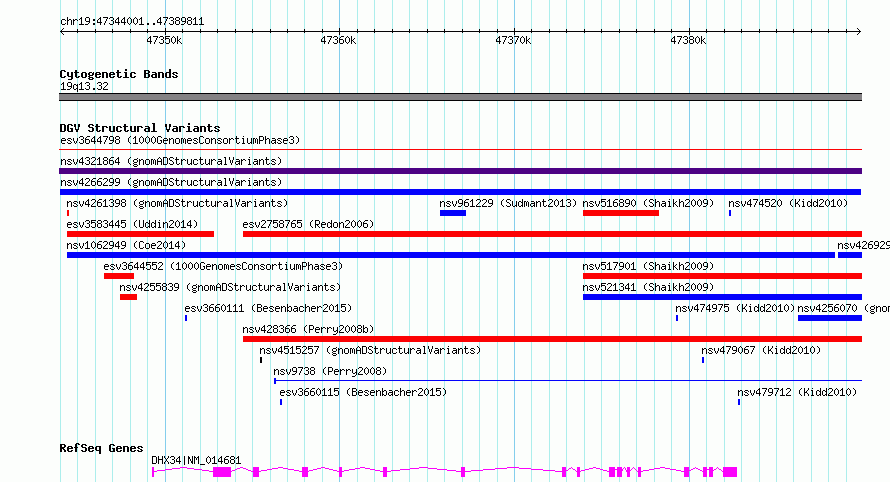Click the ruler's right arrow end

pos(859,31)
